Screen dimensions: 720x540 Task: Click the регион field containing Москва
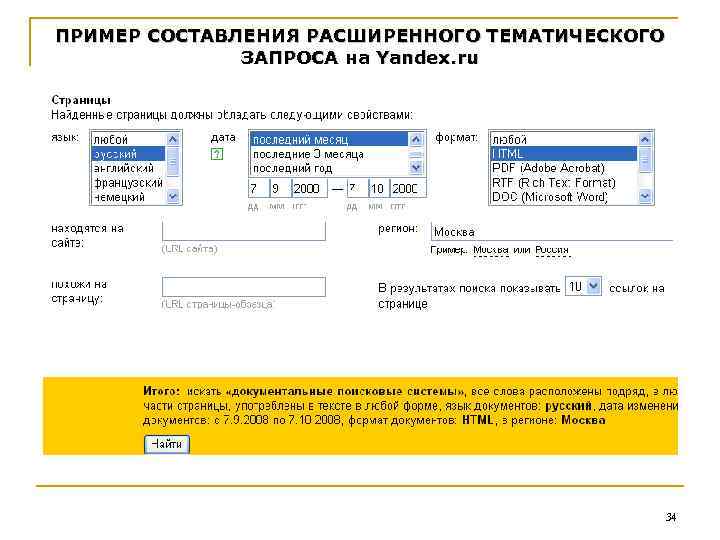552,231
